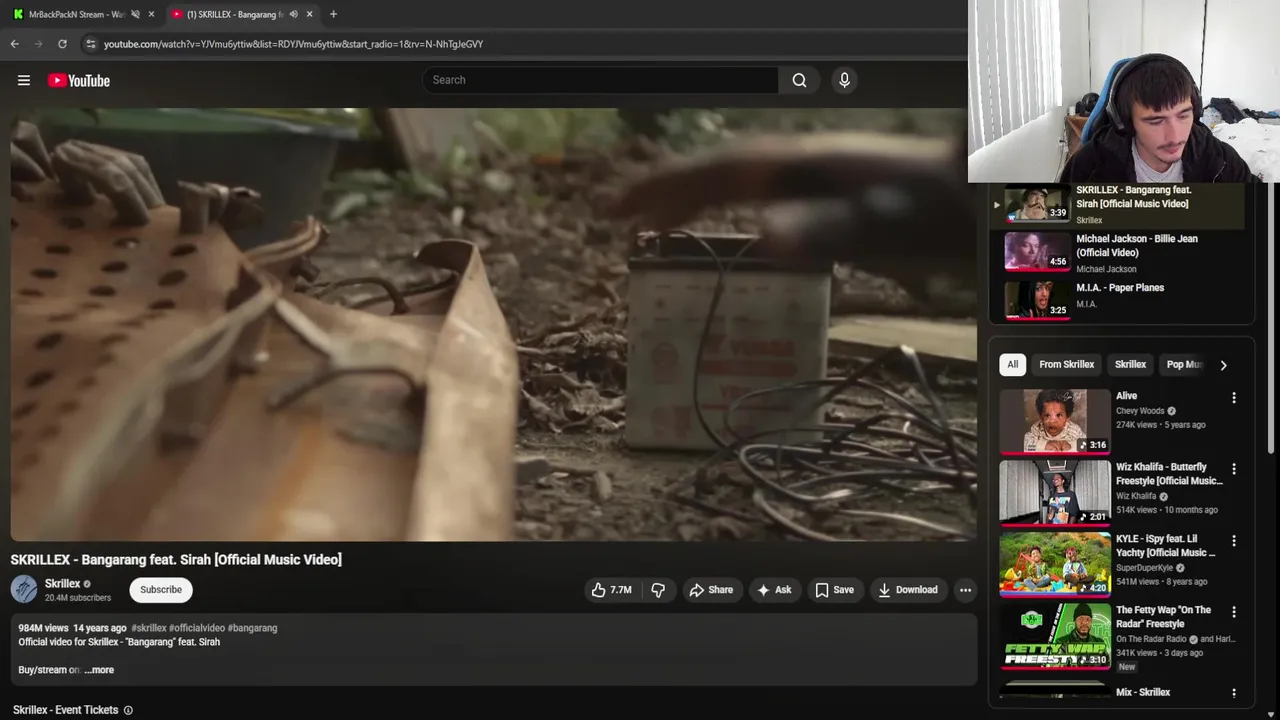Click the #skrillex hashtag
The width and height of the screenshot is (1280, 720).
point(149,628)
